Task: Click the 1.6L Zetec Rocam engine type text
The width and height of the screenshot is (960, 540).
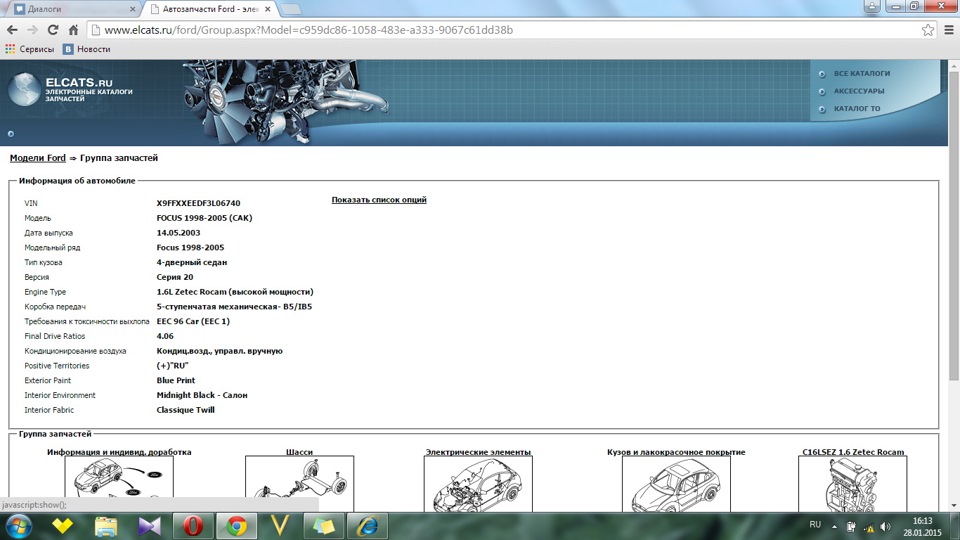Action: (234, 292)
